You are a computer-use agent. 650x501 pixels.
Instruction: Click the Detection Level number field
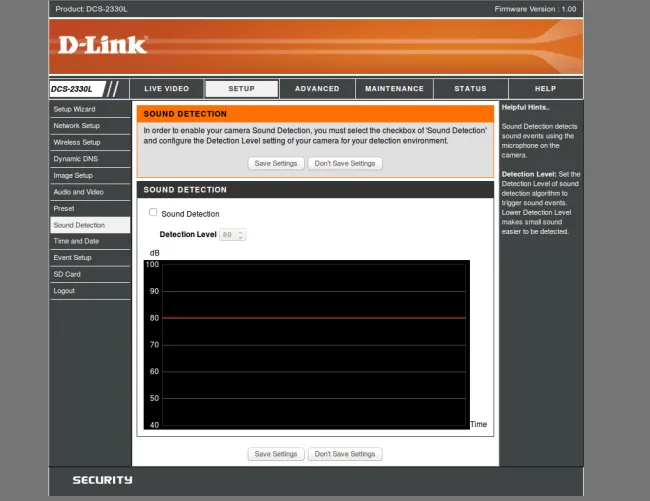point(233,235)
